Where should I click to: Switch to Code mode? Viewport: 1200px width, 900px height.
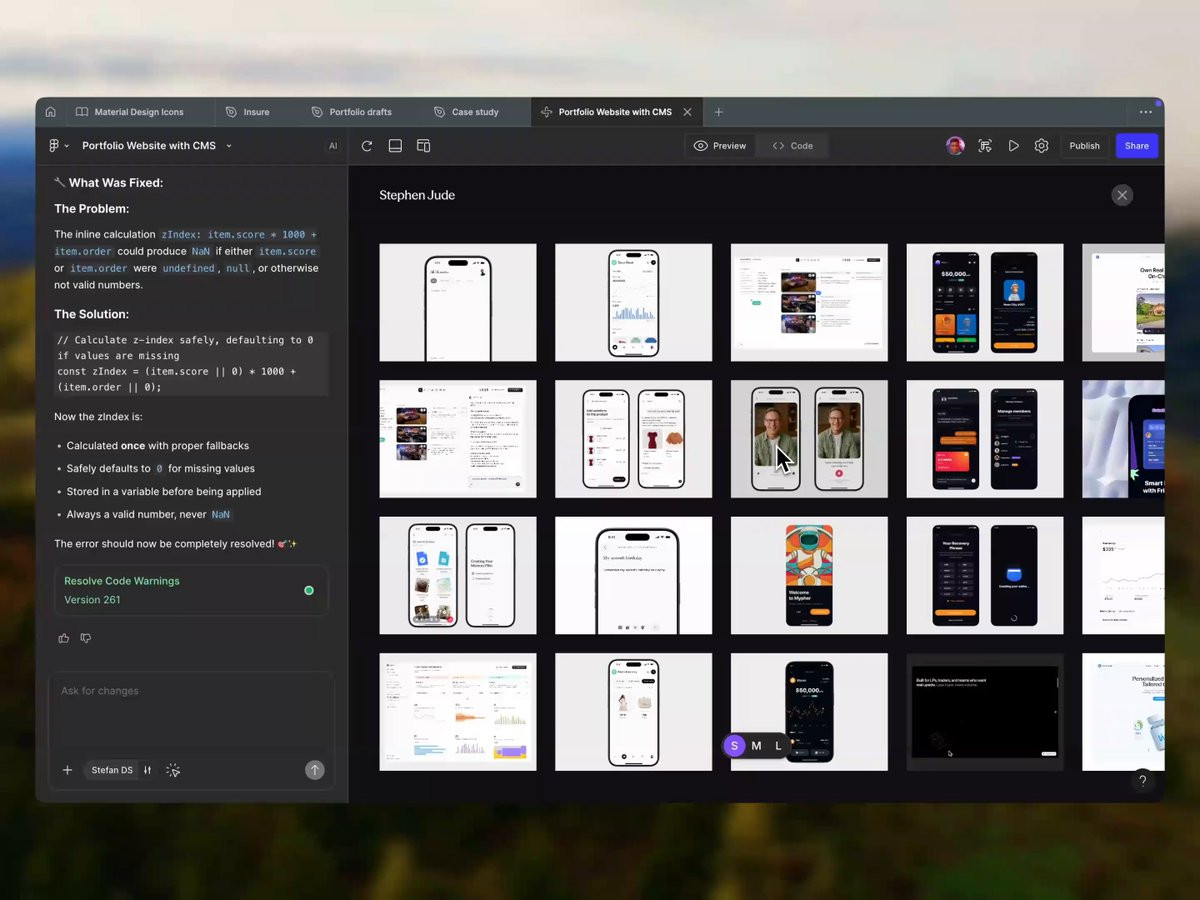coord(793,146)
